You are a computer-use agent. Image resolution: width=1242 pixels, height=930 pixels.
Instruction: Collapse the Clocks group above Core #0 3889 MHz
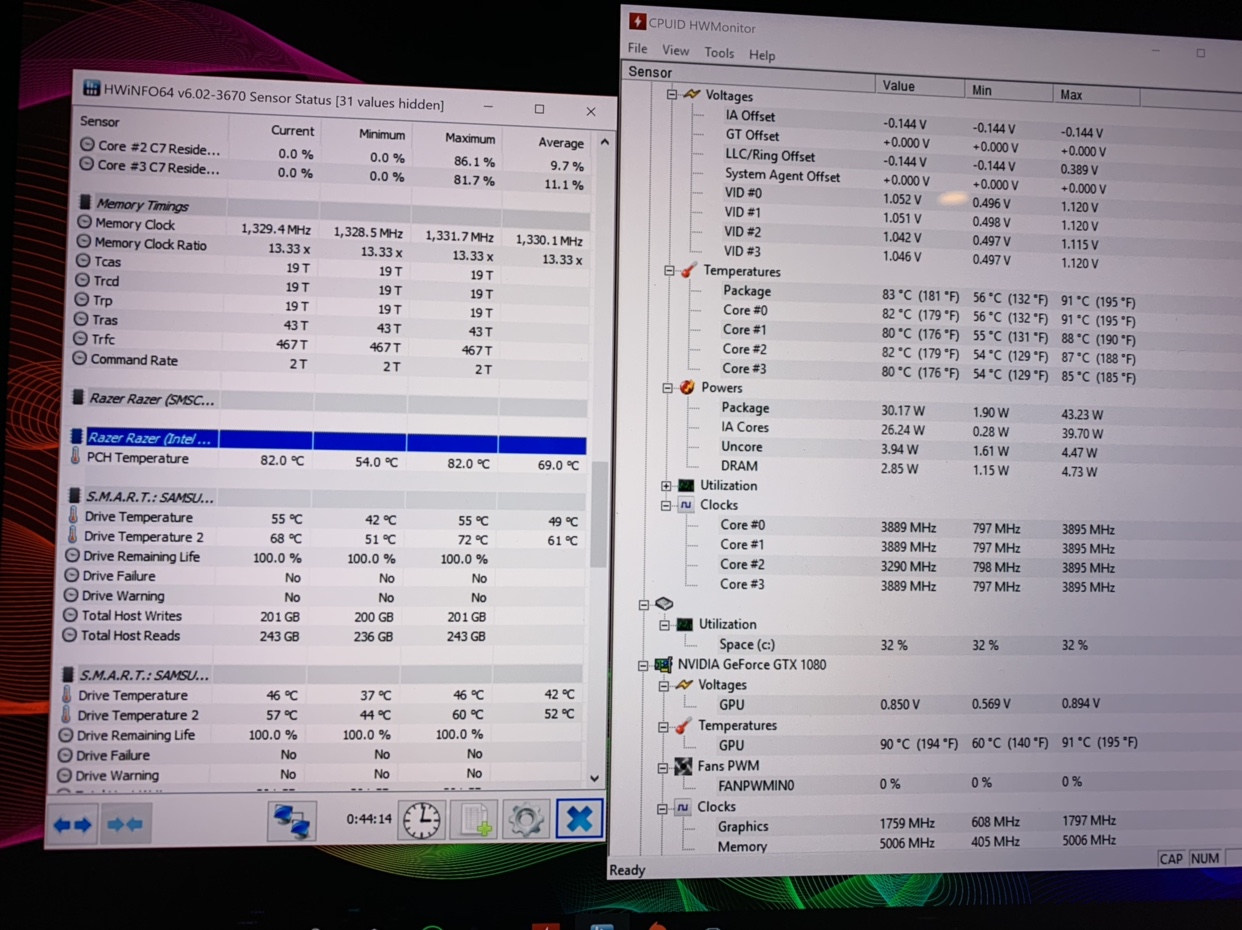[x=666, y=506]
